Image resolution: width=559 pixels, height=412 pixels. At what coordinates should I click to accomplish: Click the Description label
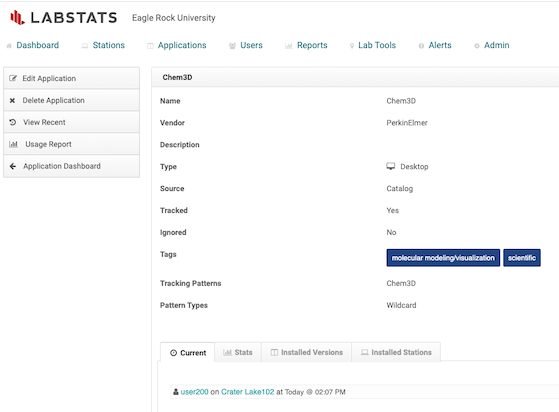point(180,145)
